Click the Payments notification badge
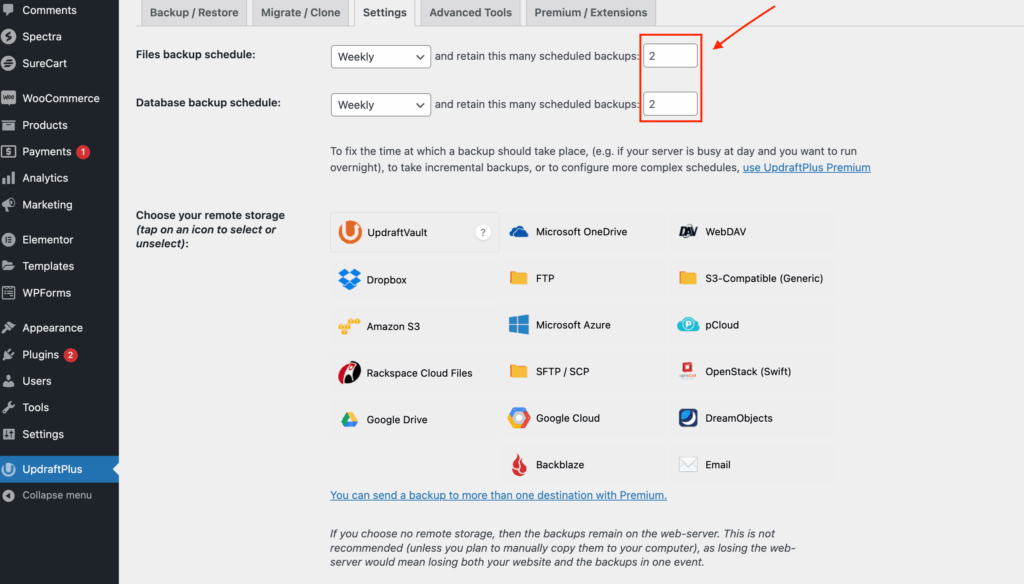This screenshot has height=584, width=1024. click(83, 152)
